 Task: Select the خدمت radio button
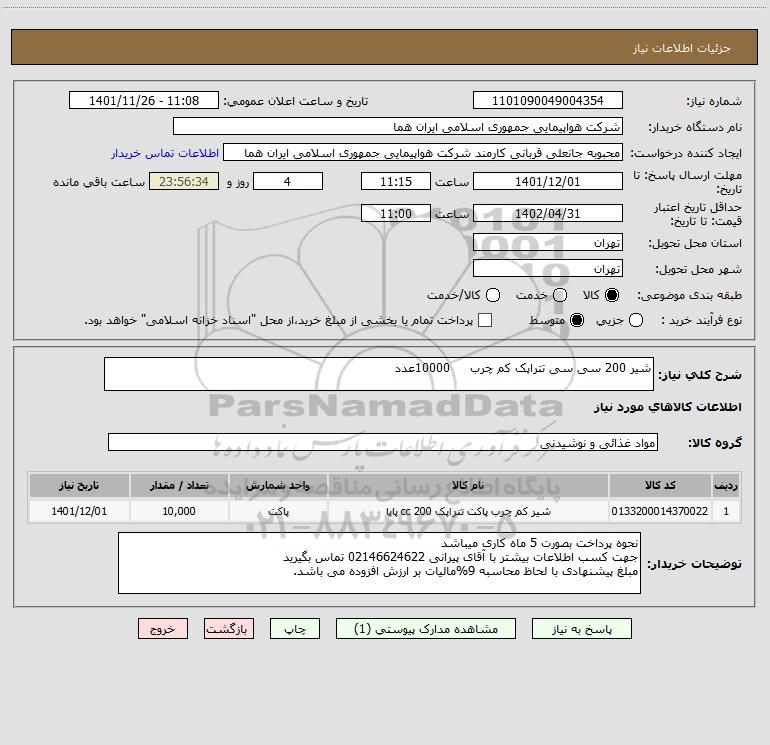(x=560, y=295)
